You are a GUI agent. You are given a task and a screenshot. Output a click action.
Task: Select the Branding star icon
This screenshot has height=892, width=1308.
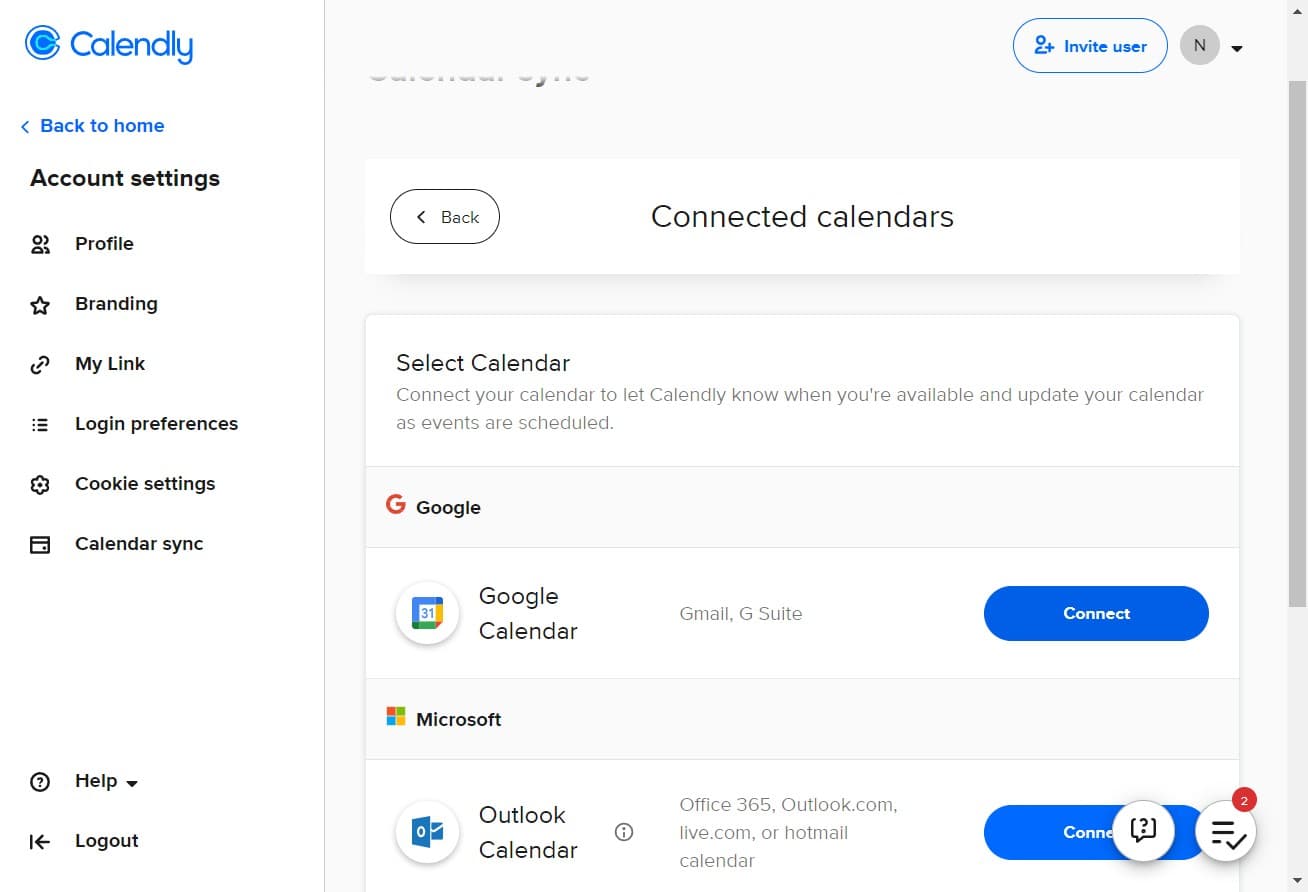point(40,303)
